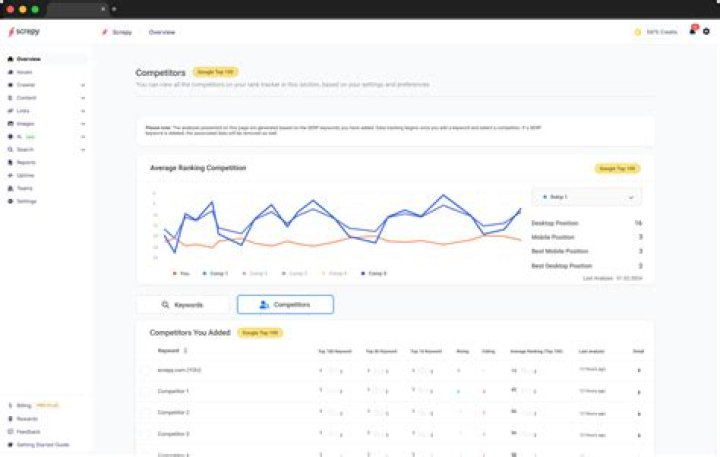720x457 pixels.
Task: Open Settings from the sidebar
Action: point(26,201)
